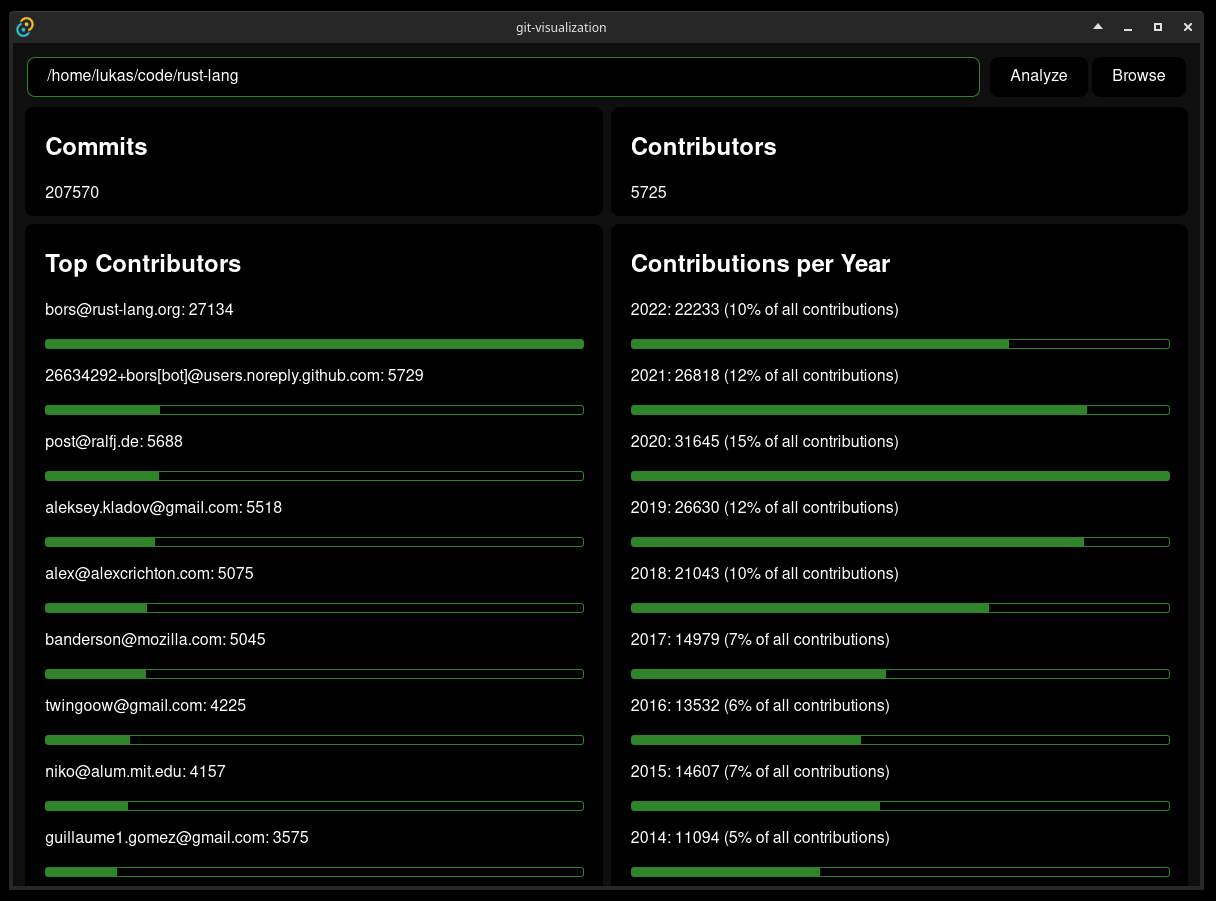Viewport: 1216px width, 901px height.
Task: Click the shade window arrow icon
Action: [1097, 27]
